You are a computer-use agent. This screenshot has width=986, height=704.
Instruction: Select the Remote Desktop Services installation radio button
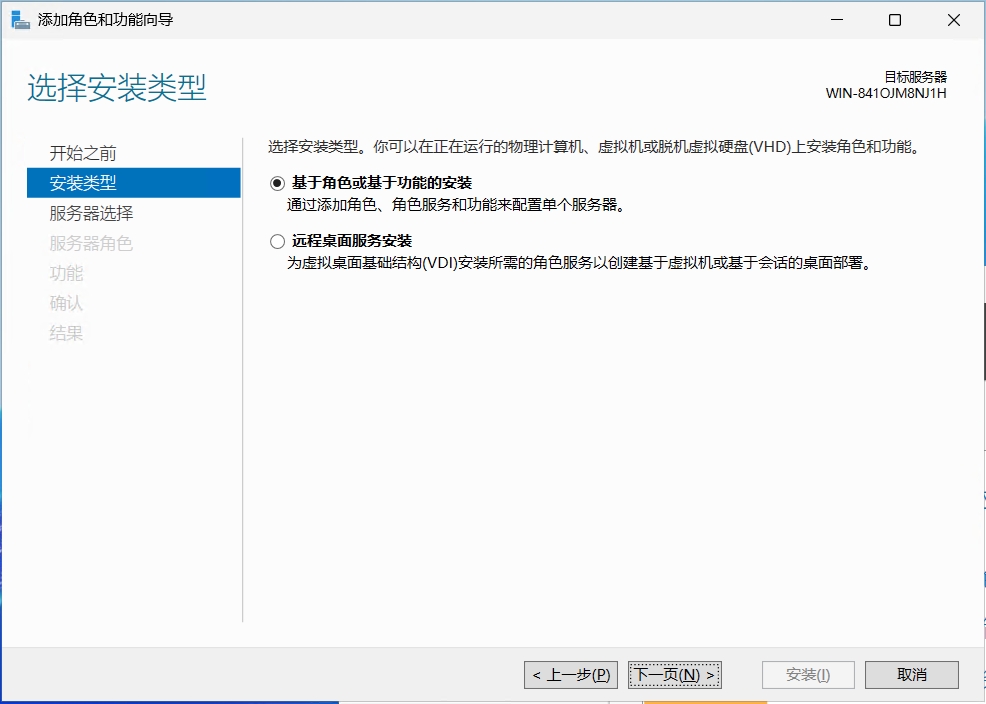point(277,241)
